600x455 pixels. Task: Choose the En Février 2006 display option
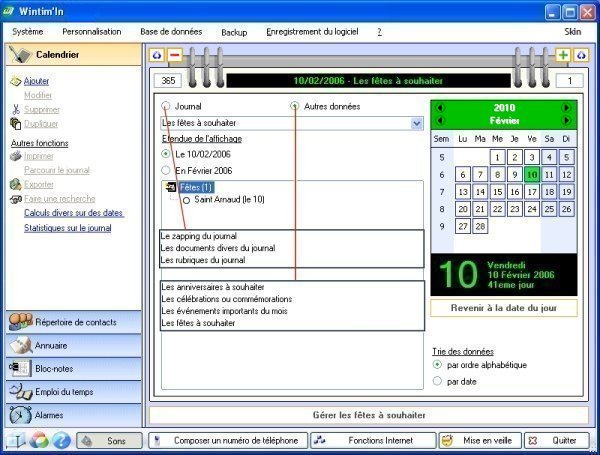pos(166,170)
